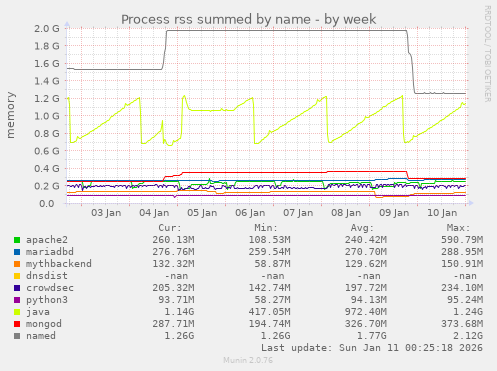The height and width of the screenshot is (371, 497).
Task: Select the named legend label
Action: click(x=41, y=336)
